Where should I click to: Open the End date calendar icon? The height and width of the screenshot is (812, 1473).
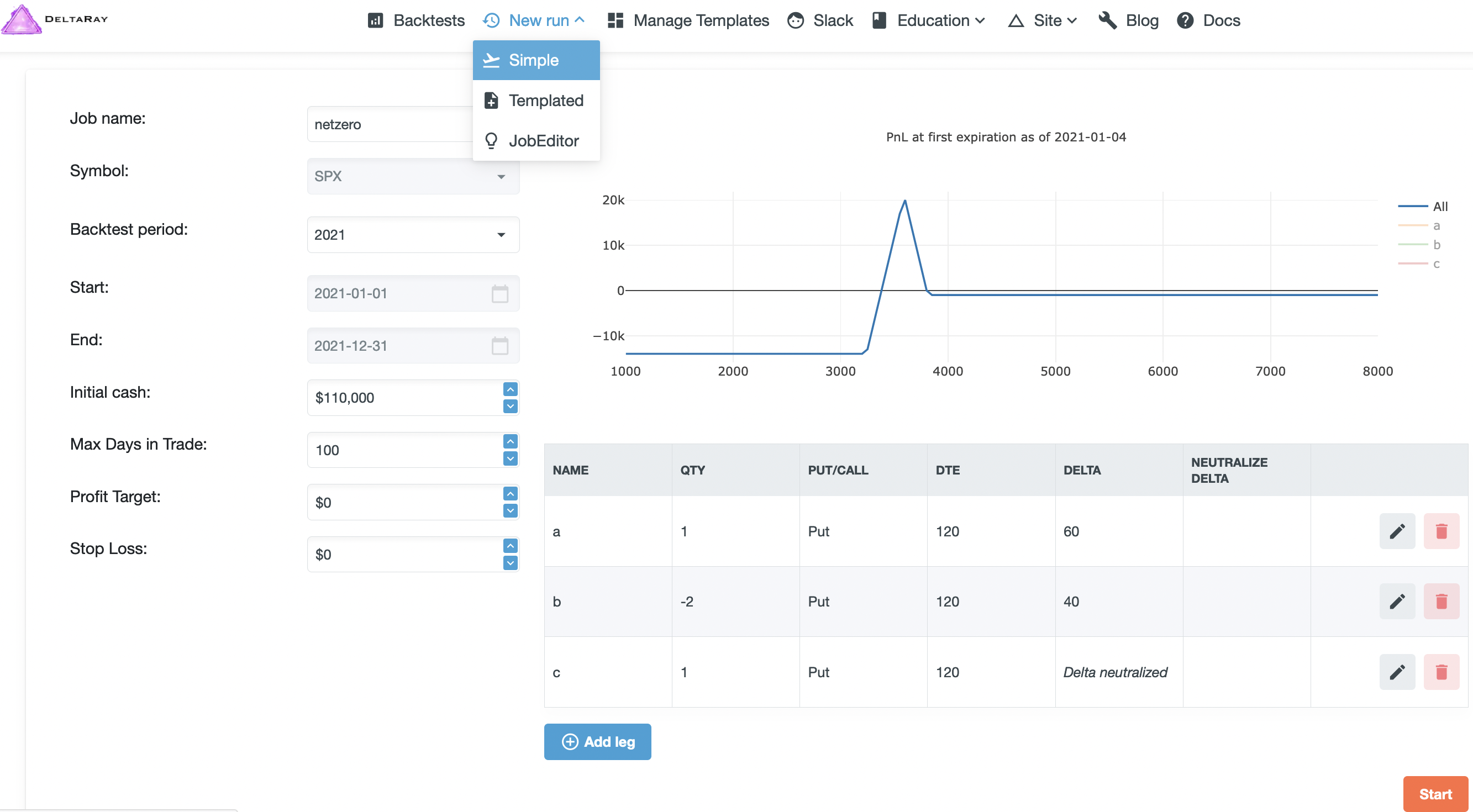500,345
